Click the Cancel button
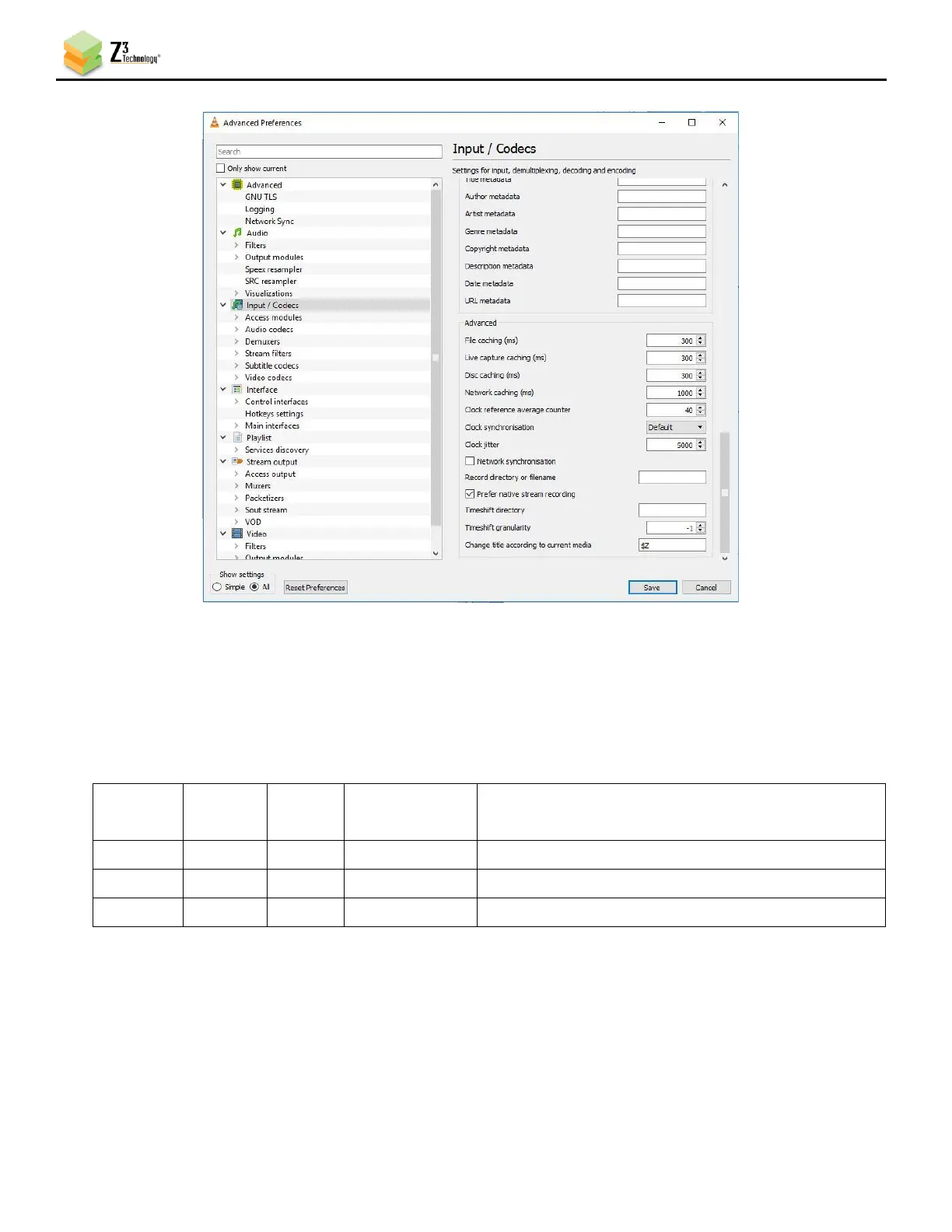Screen dimensions: 952x1232 pyautogui.click(x=706, y=587)
